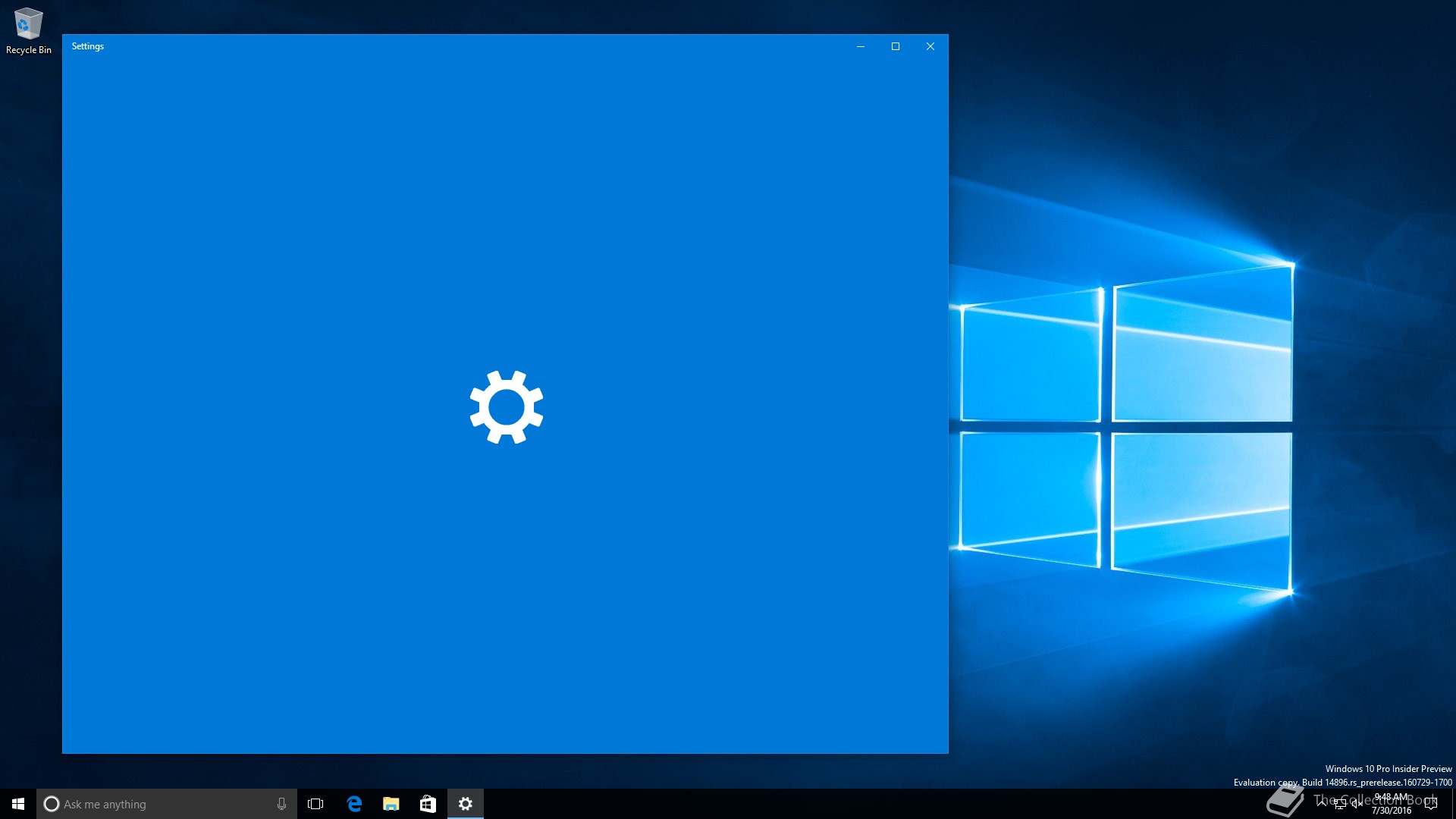Screen dimensions: 1456x819
Task: Maximize the Settings window
Action: (x=896, y=46)
